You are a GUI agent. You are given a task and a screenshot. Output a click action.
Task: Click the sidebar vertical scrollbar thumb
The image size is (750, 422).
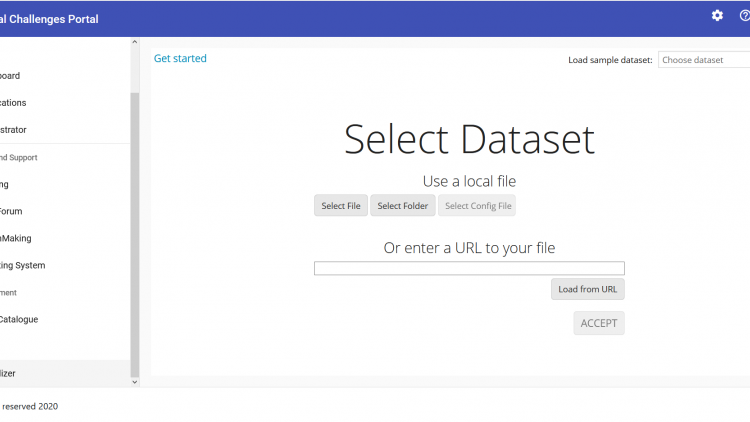coord(135,234)
